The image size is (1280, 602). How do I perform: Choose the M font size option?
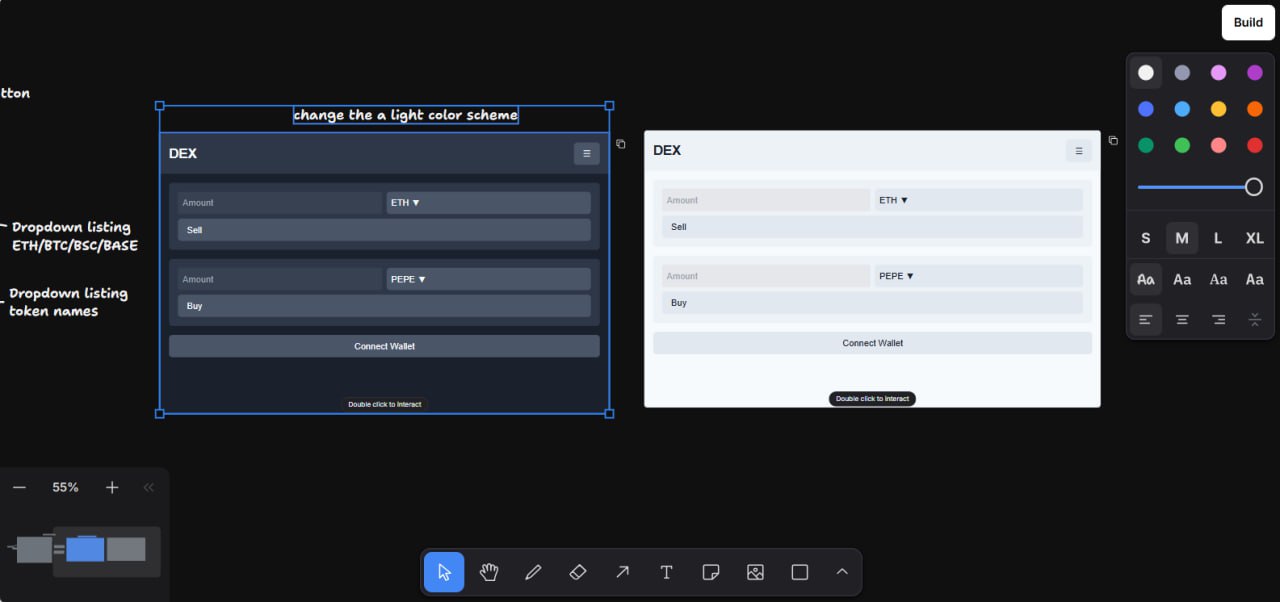coord(1182,238)
